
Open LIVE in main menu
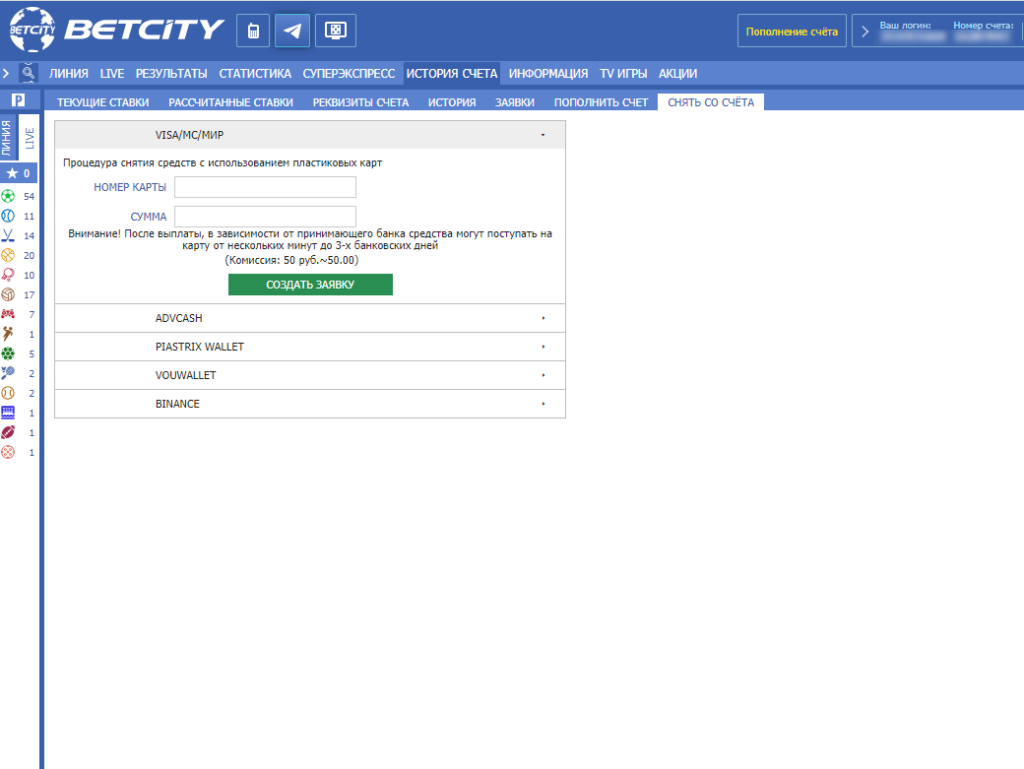112,74
